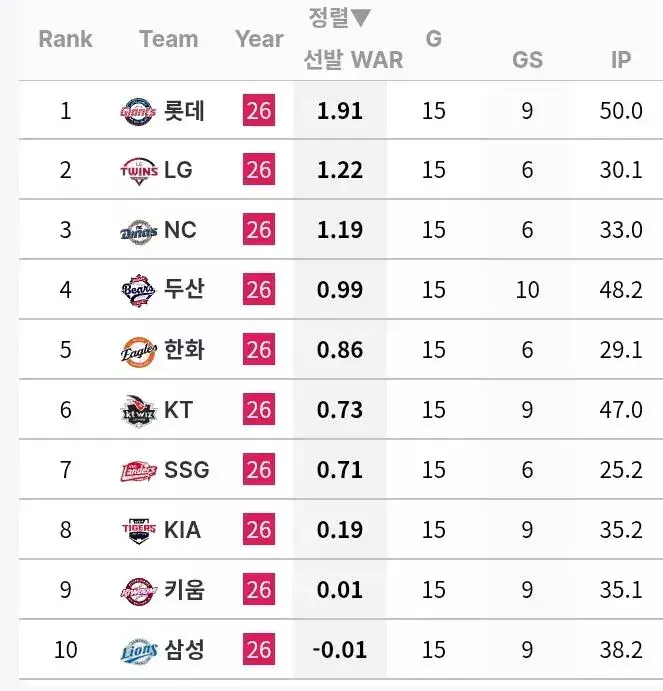663x691 pixels.
Task: Click the Hanwha Eagles team logo
Action: [x=138, y=350]
